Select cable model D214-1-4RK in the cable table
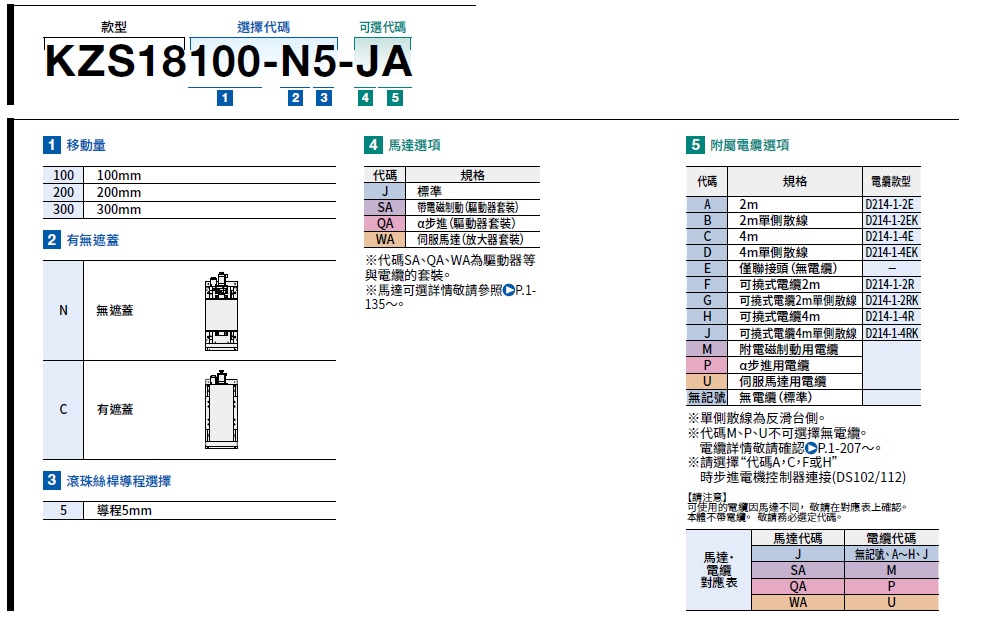Image resolution: width=999 pixels, height=617 pixels. click(x=890, y=333)
